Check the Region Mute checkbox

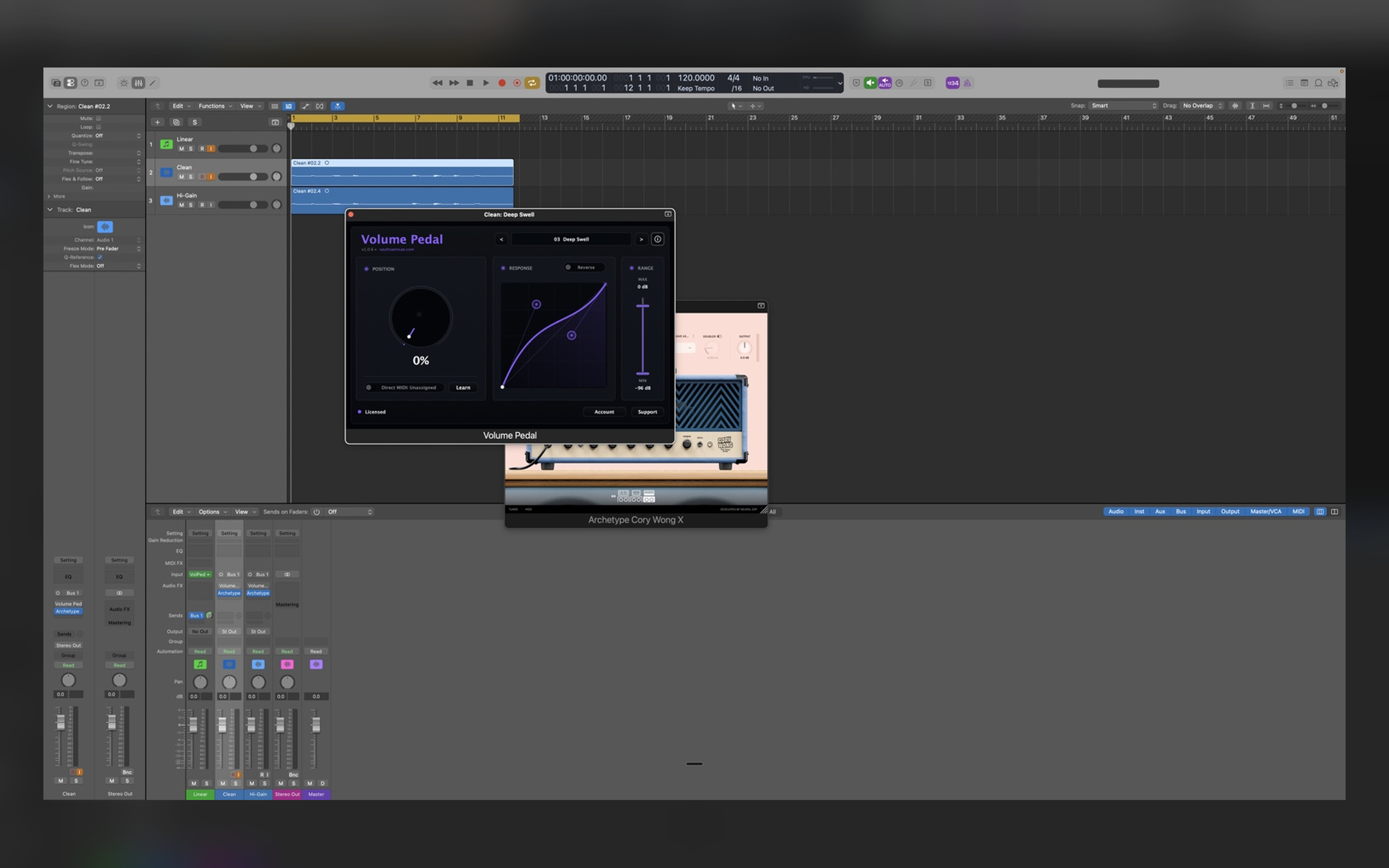click(x=99, y=118)
